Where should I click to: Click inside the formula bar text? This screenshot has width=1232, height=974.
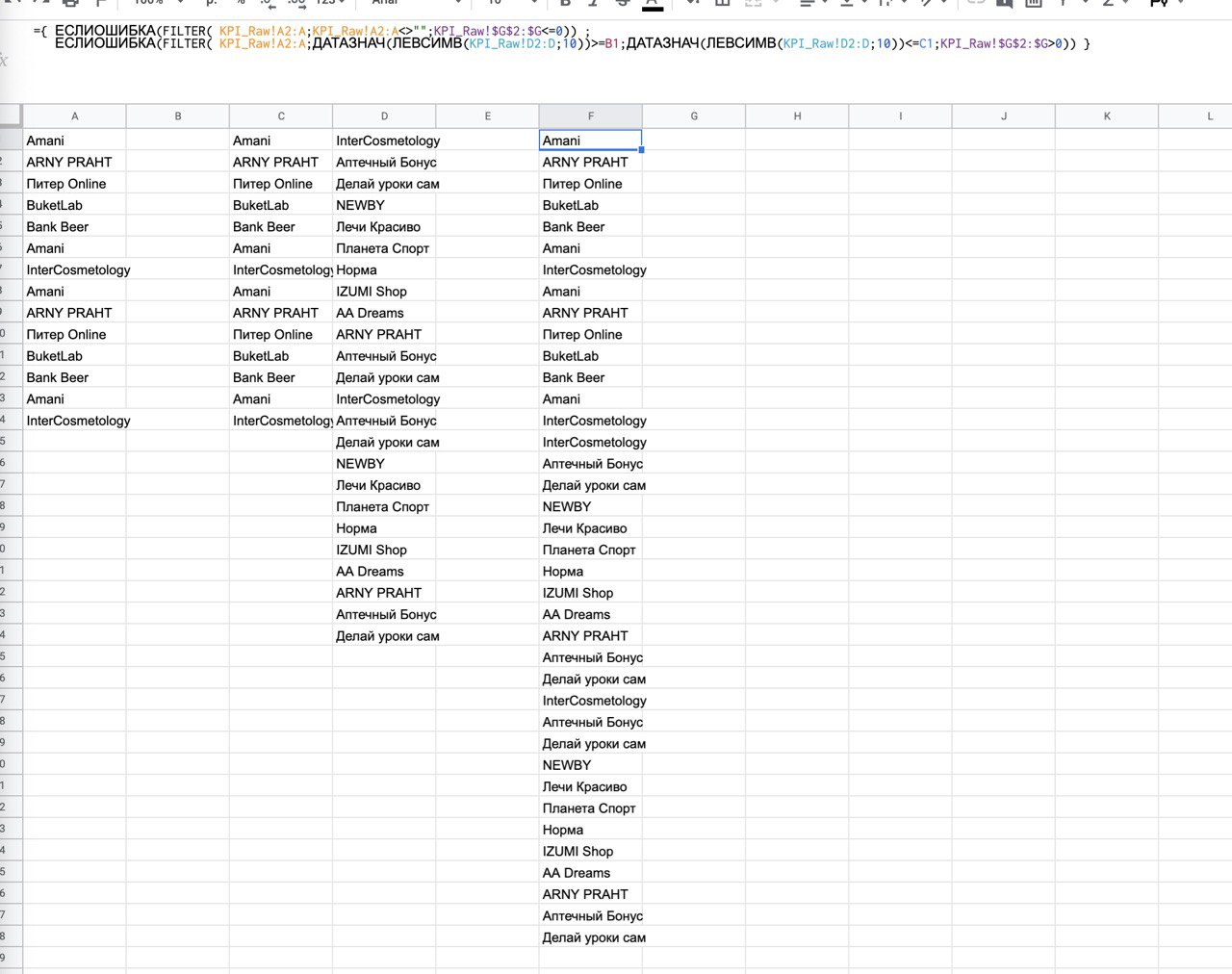561,38
